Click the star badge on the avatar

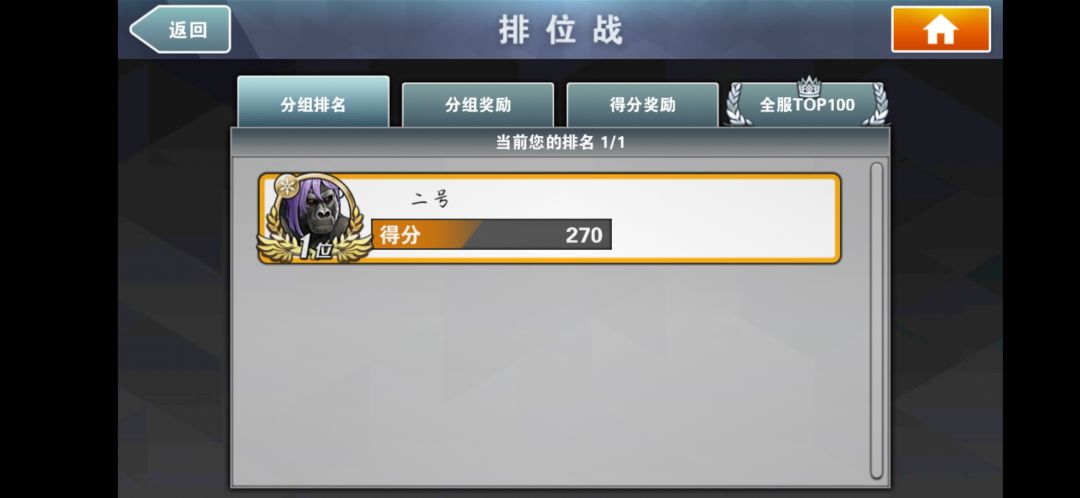(x=286, y=186)
